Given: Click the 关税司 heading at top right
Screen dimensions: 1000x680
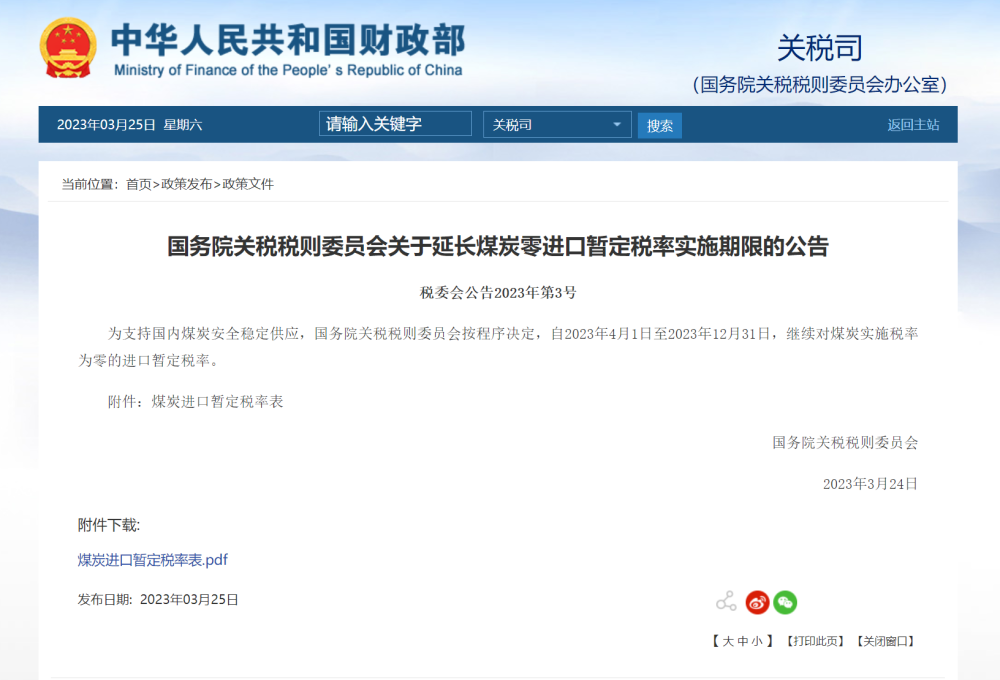Looking at the screenshot, I should 819,47.
